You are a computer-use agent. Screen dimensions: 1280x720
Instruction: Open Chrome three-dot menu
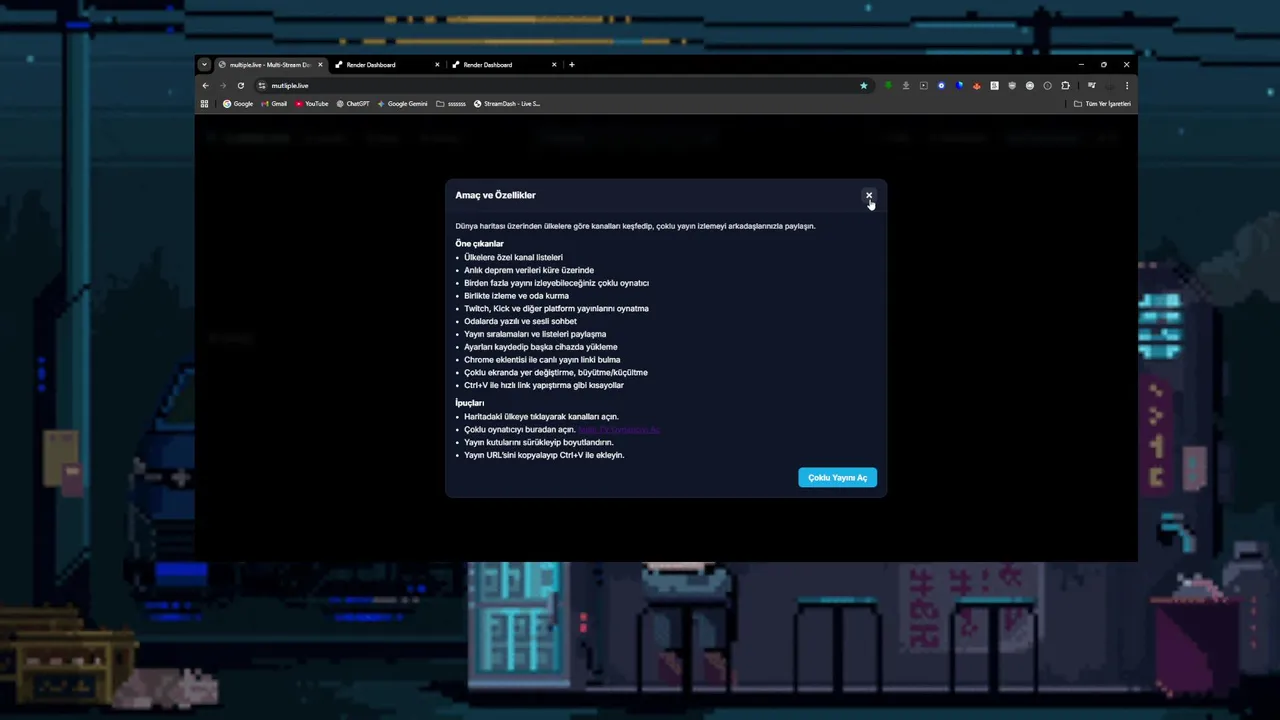pos(1127,86)
